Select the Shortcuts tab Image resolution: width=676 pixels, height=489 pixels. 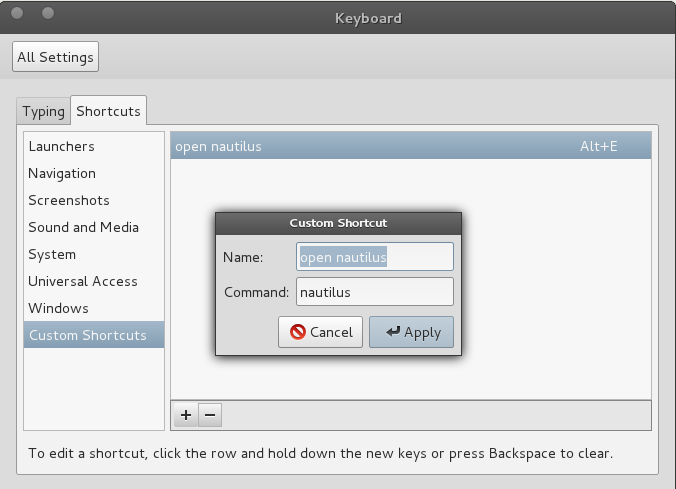click(x=108, y=111)
